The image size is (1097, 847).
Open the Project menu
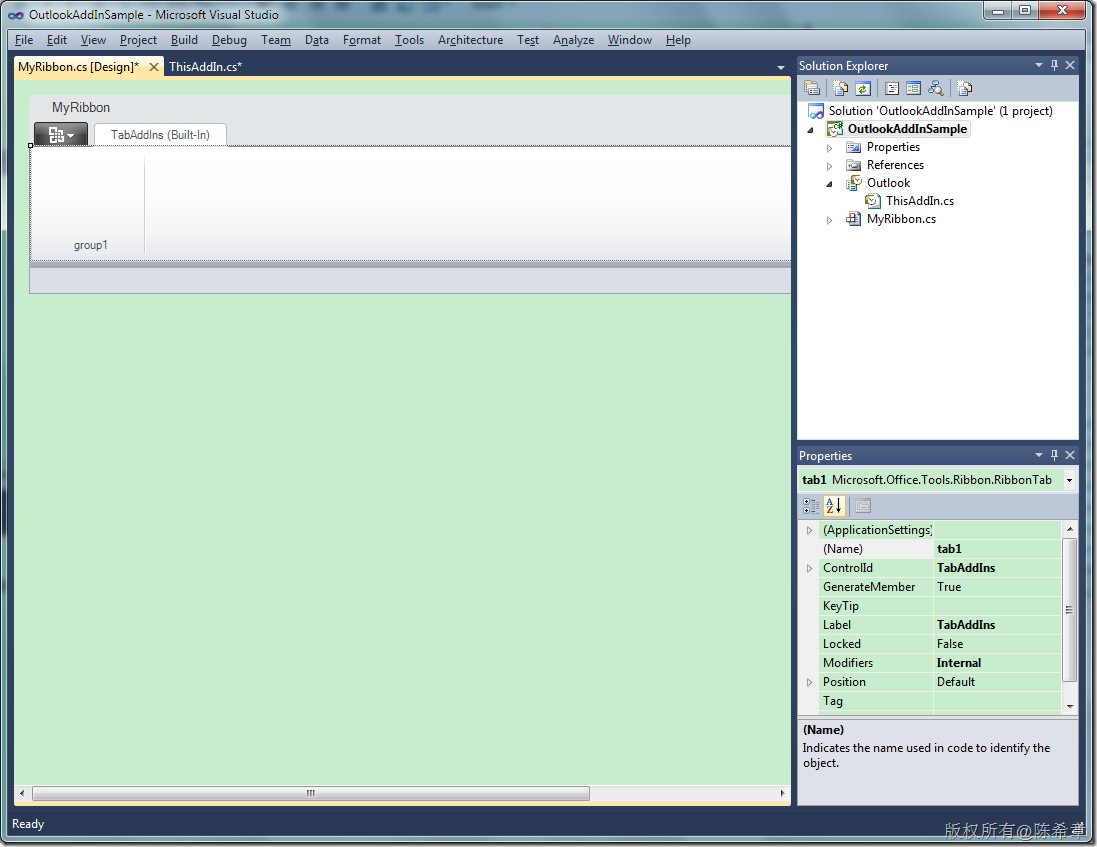138,40
